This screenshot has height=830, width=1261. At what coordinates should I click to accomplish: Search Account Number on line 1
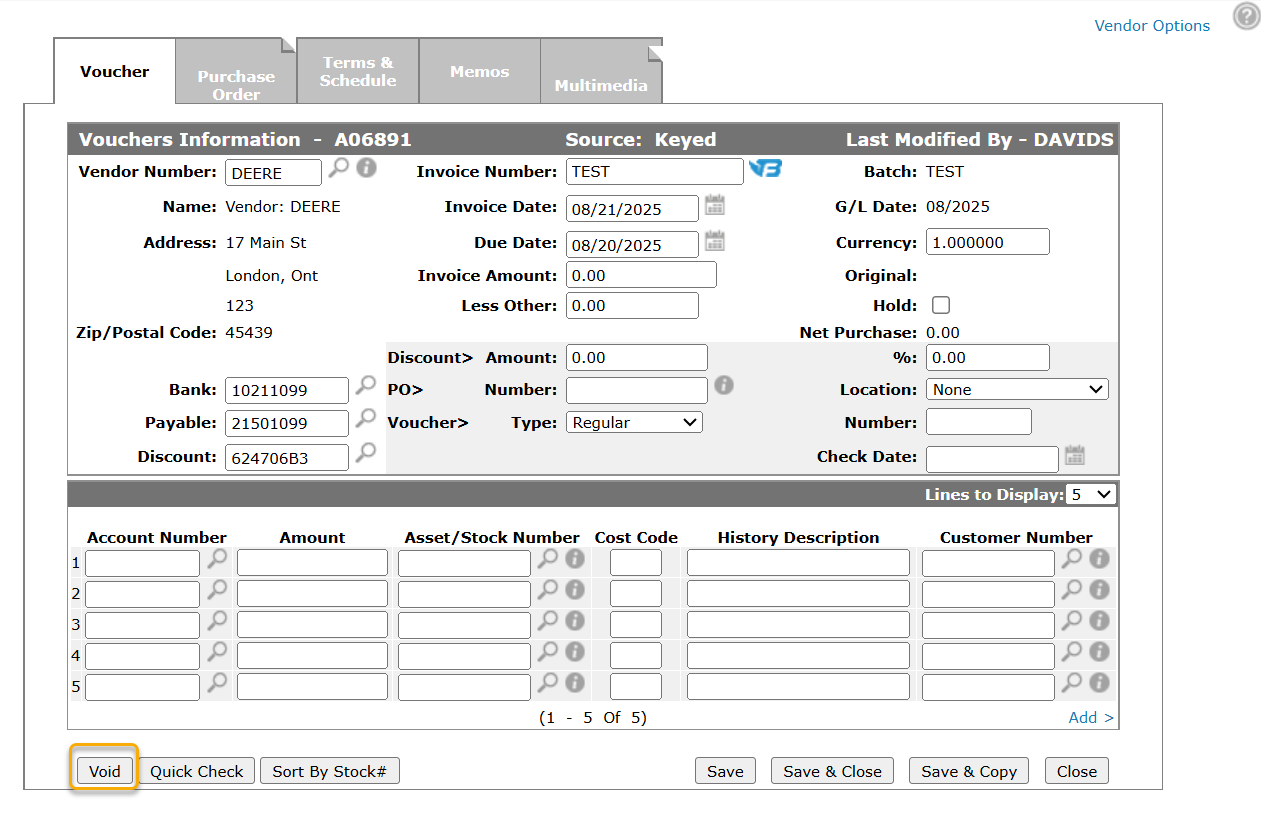216,559
